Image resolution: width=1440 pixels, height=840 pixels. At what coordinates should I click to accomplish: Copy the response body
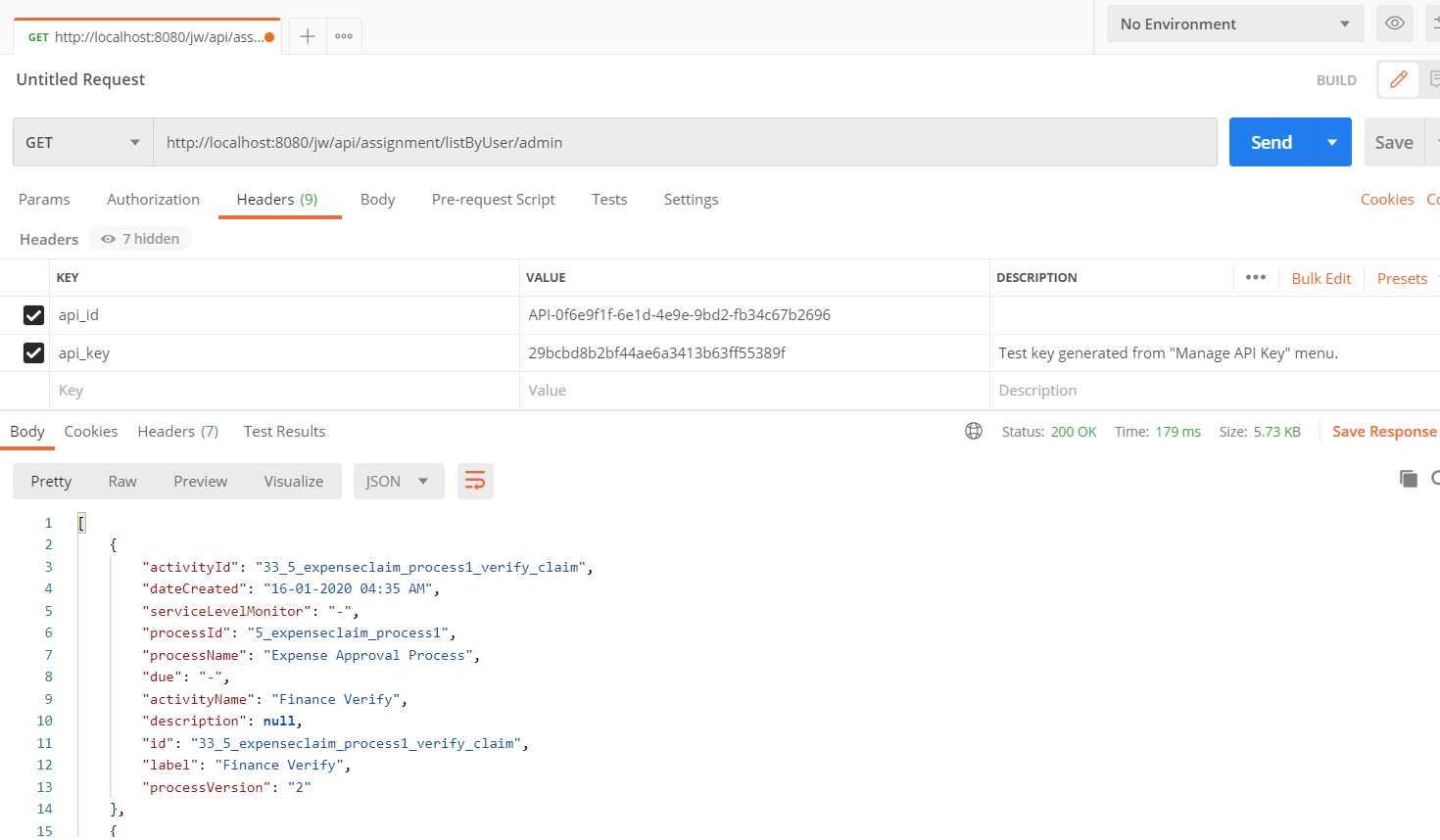coord(1408,479)
